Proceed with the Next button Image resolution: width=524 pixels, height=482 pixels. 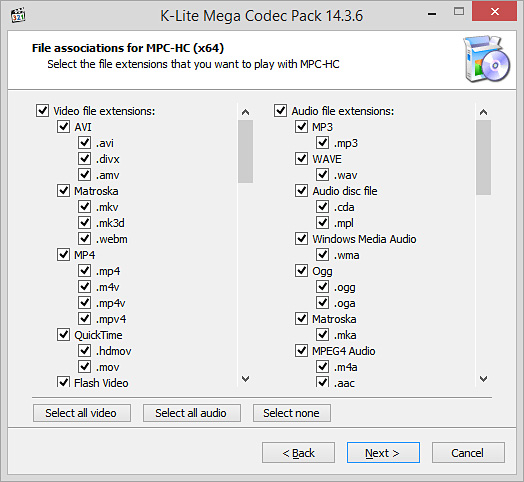point(383,453)
